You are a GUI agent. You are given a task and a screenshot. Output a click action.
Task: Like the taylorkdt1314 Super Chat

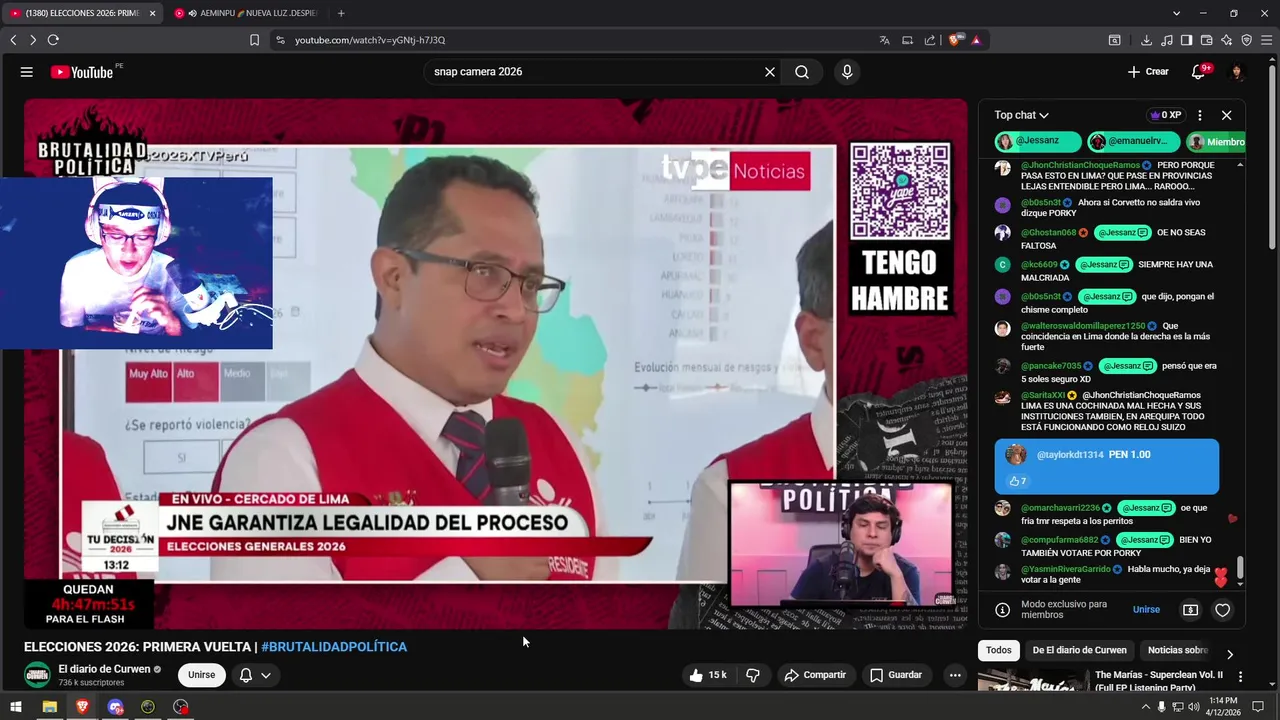pyautogui.click(x=1017, y=481)
